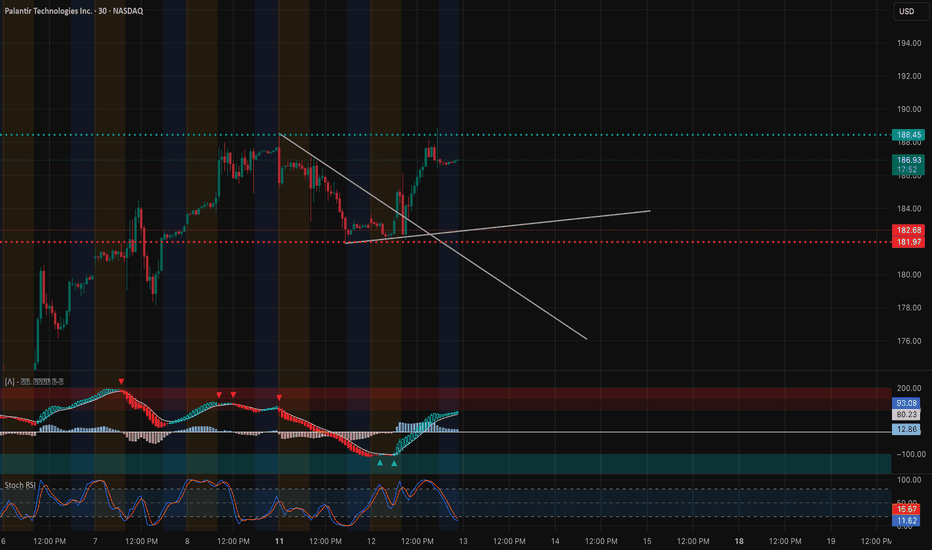This screenshot has height=550, width=932.
Task: Click the current price label 186.93
Action: [x=908, y=160]
